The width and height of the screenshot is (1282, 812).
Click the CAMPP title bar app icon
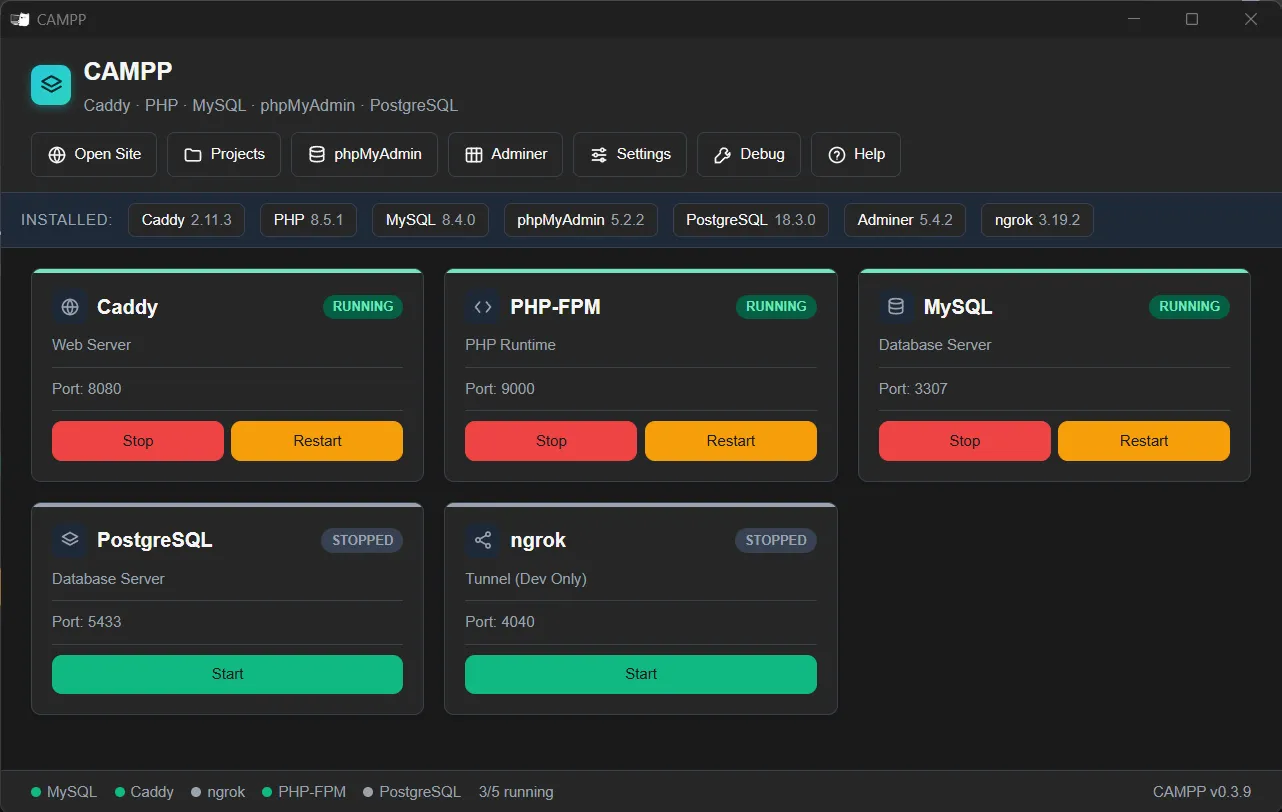pos(19,19)
